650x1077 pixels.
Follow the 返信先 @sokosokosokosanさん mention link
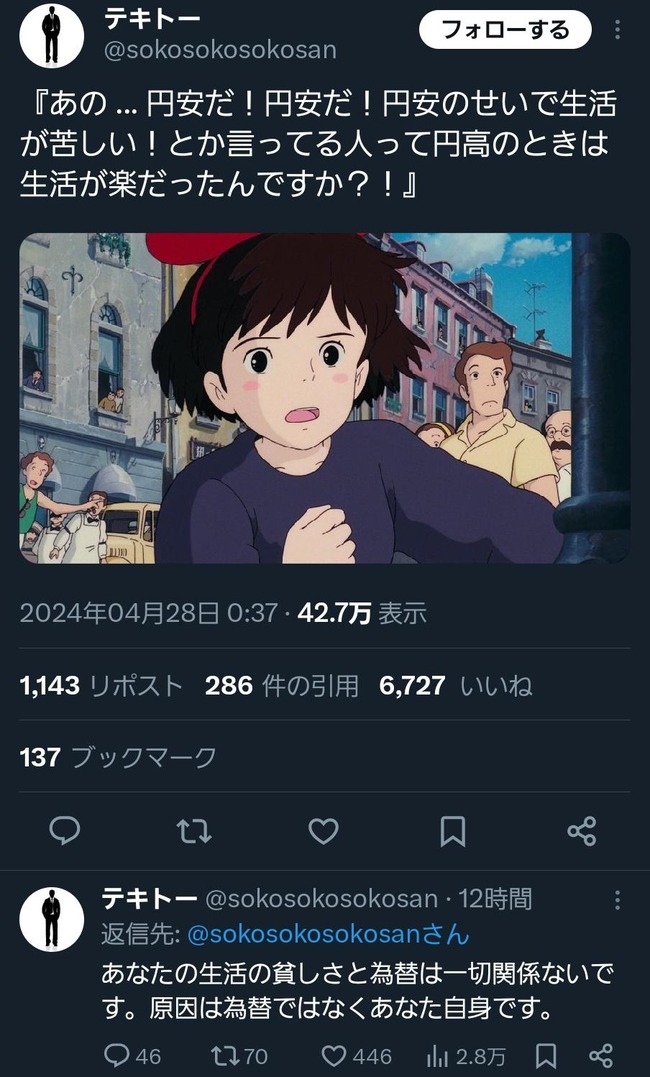[328, 934]
